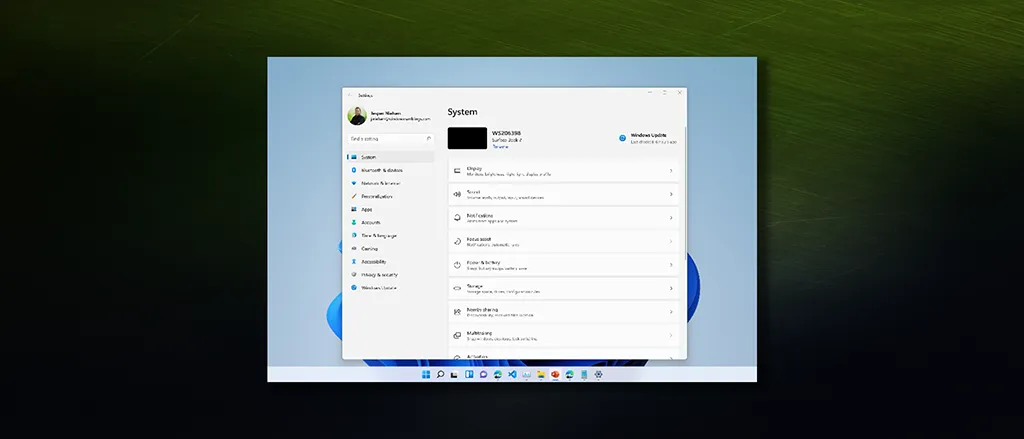Select System in the Settings sidebar
Screen dimensions: 1024x439
tap(391, 157)
